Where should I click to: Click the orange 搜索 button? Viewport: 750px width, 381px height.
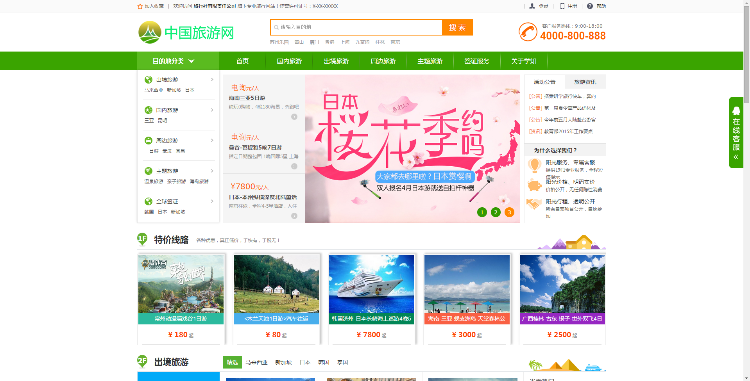click(457, 27)
